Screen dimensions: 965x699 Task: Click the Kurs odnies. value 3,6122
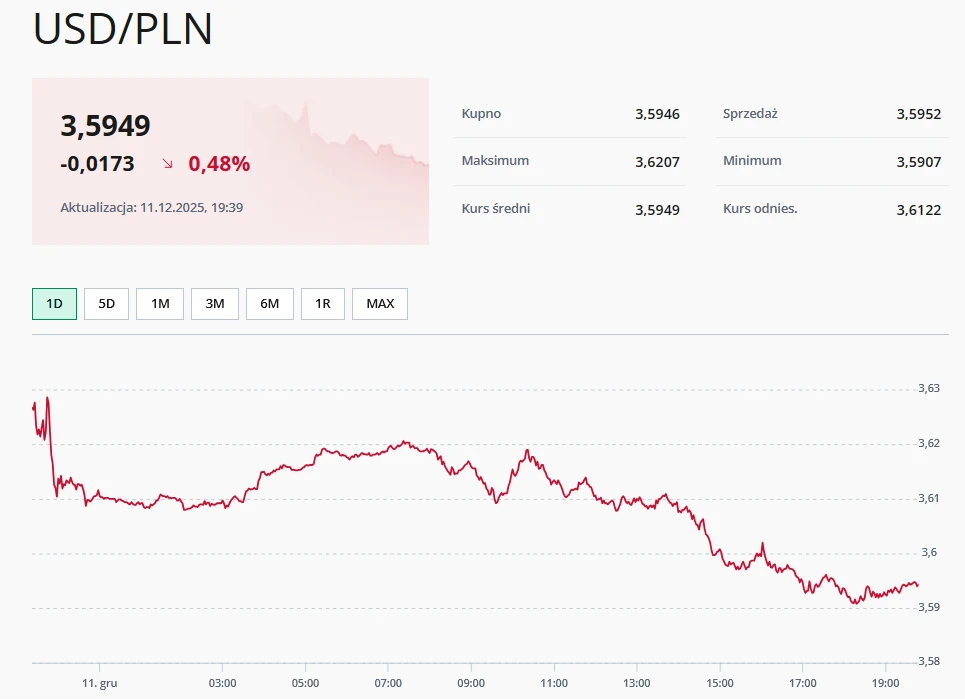(919, 208)
